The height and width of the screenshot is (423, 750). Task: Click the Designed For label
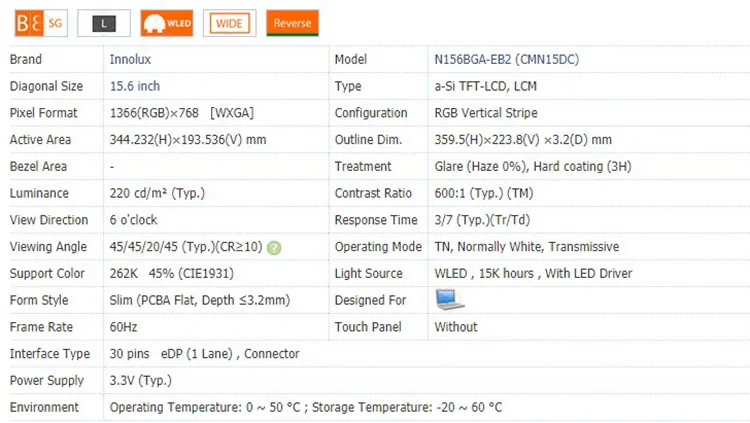point(371,301)
